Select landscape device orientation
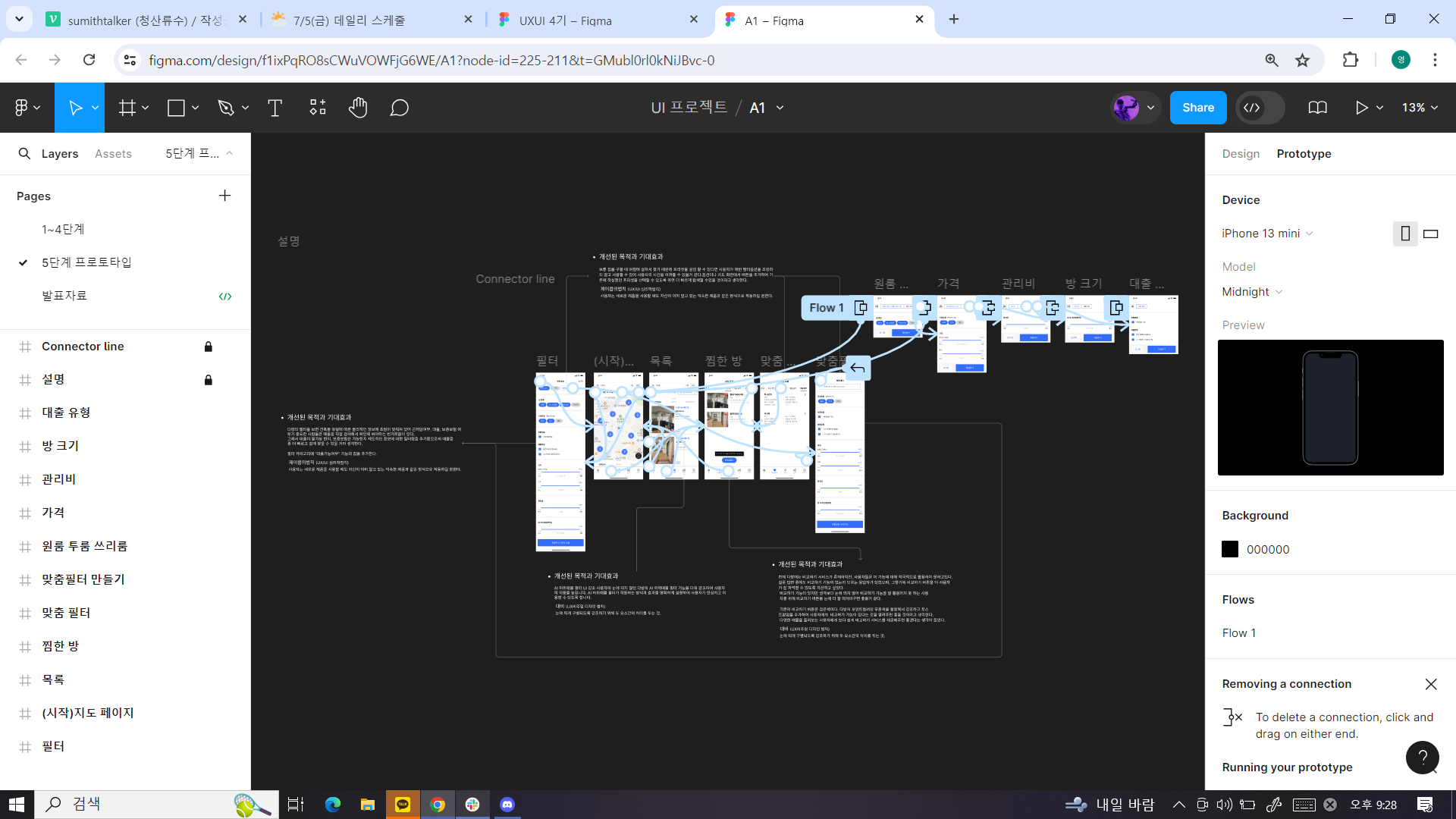Image resolution: width=1456 pixels, height=819 pixels. pyautogui.click(x=1431, y=234)
